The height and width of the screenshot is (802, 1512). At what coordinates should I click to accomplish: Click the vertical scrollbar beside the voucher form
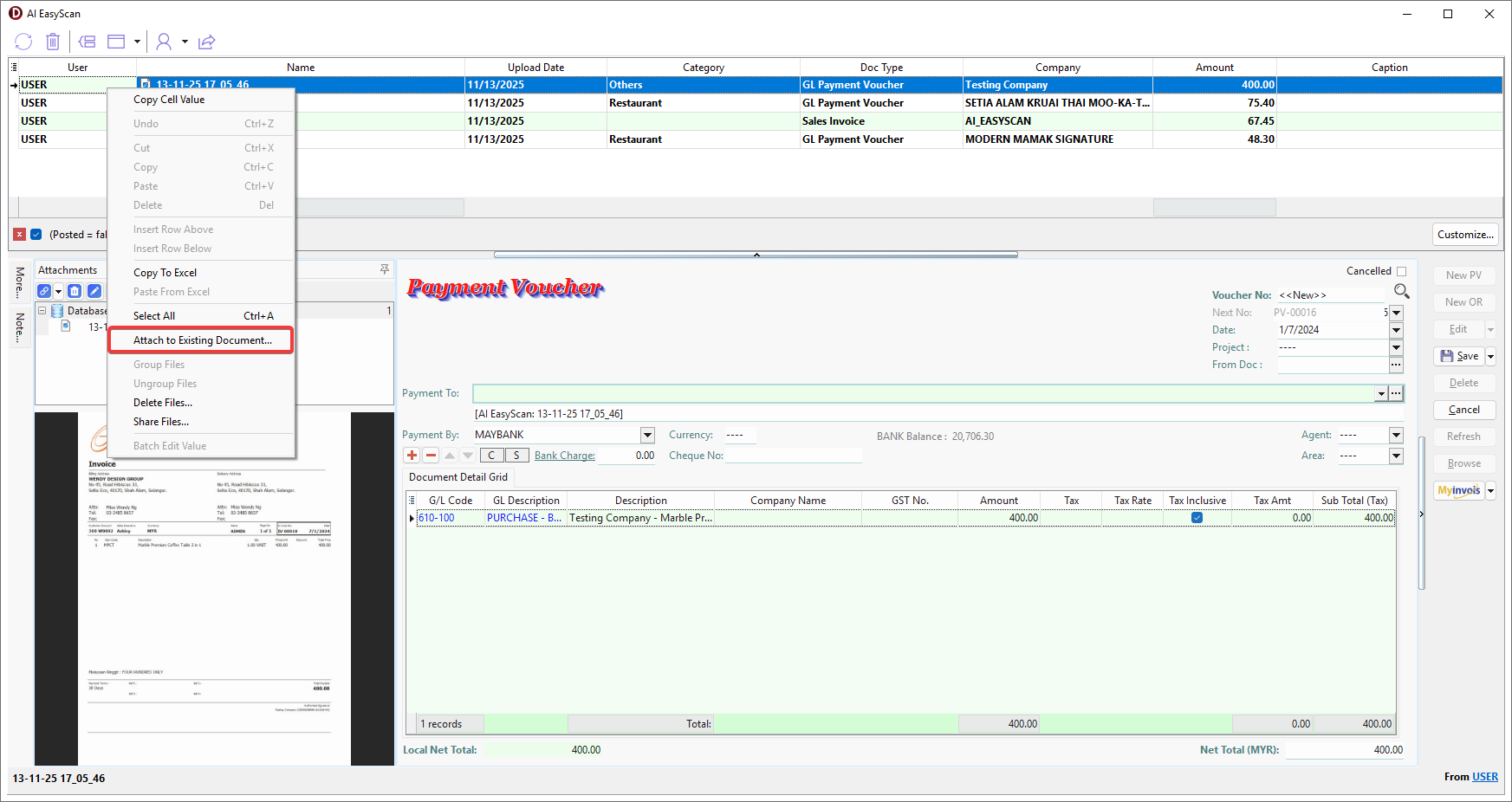click(1421, 513)
